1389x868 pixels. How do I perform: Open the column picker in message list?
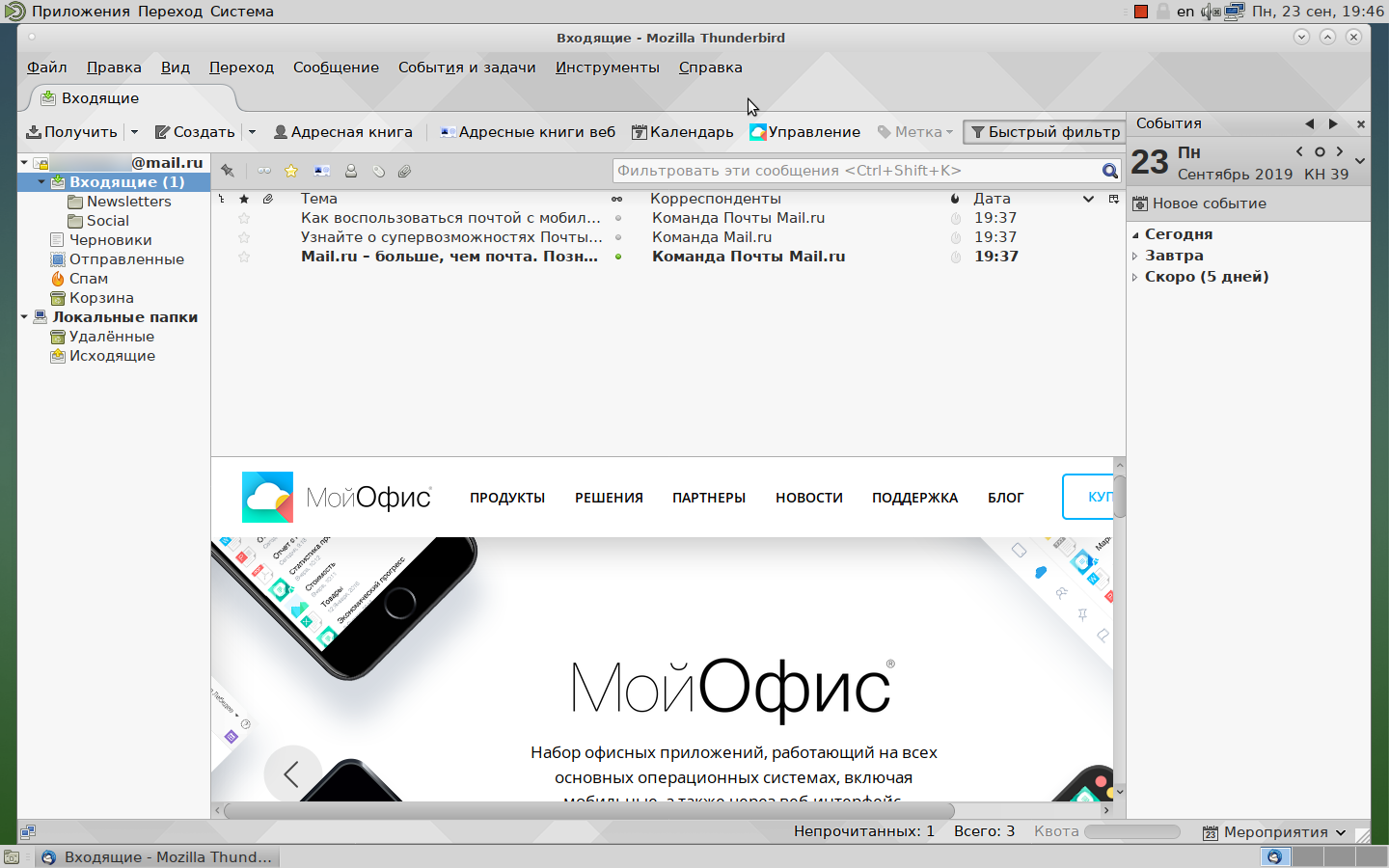[1114, 199]
